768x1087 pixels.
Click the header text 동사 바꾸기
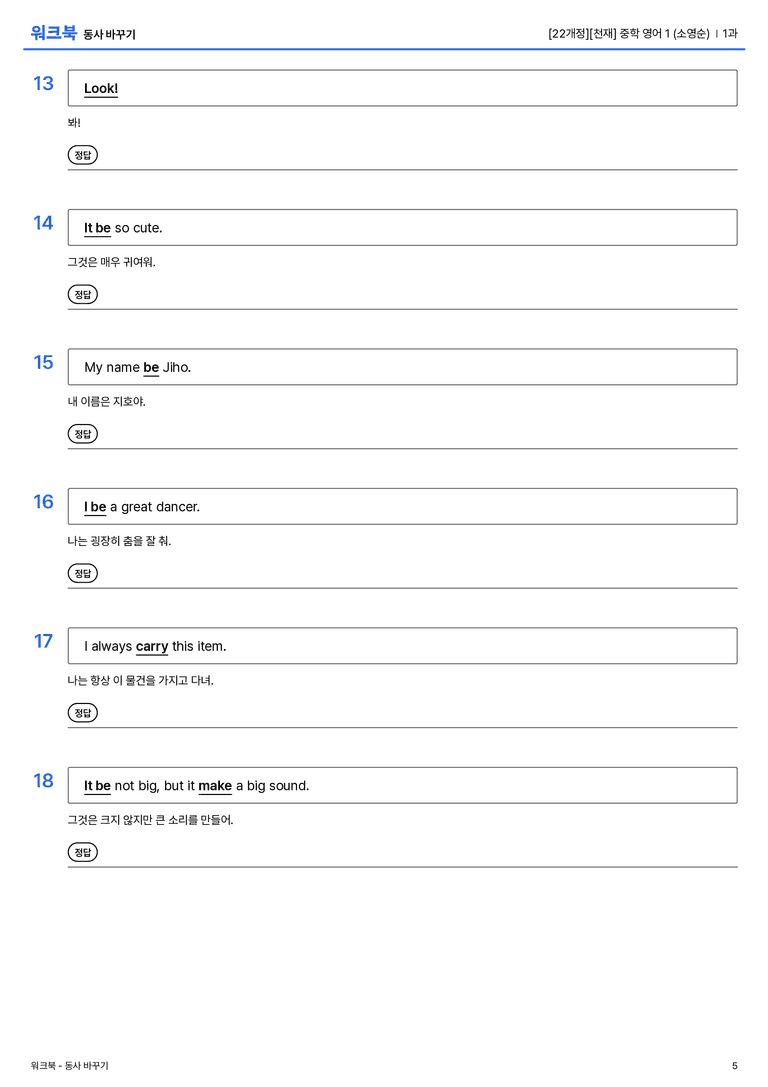[x=110, y=35]
